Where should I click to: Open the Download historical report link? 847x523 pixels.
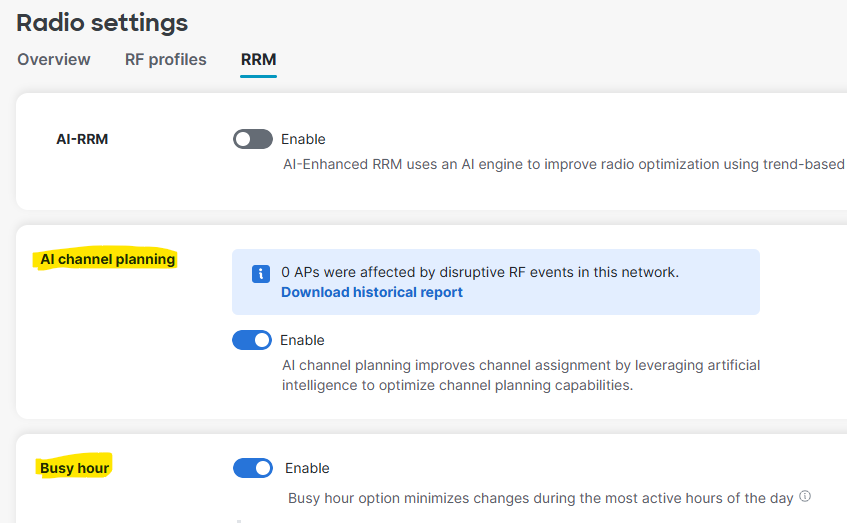pyautogui.click(x=372, y=292)
